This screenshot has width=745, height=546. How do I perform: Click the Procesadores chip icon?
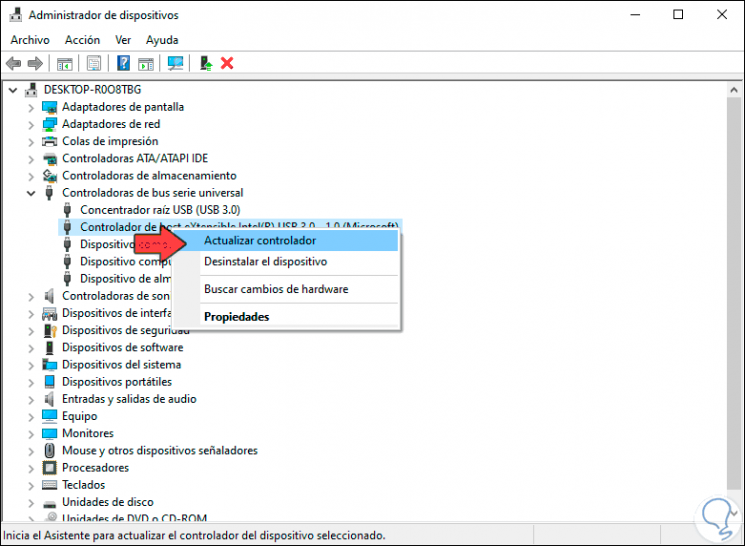(x=49, y=468)
